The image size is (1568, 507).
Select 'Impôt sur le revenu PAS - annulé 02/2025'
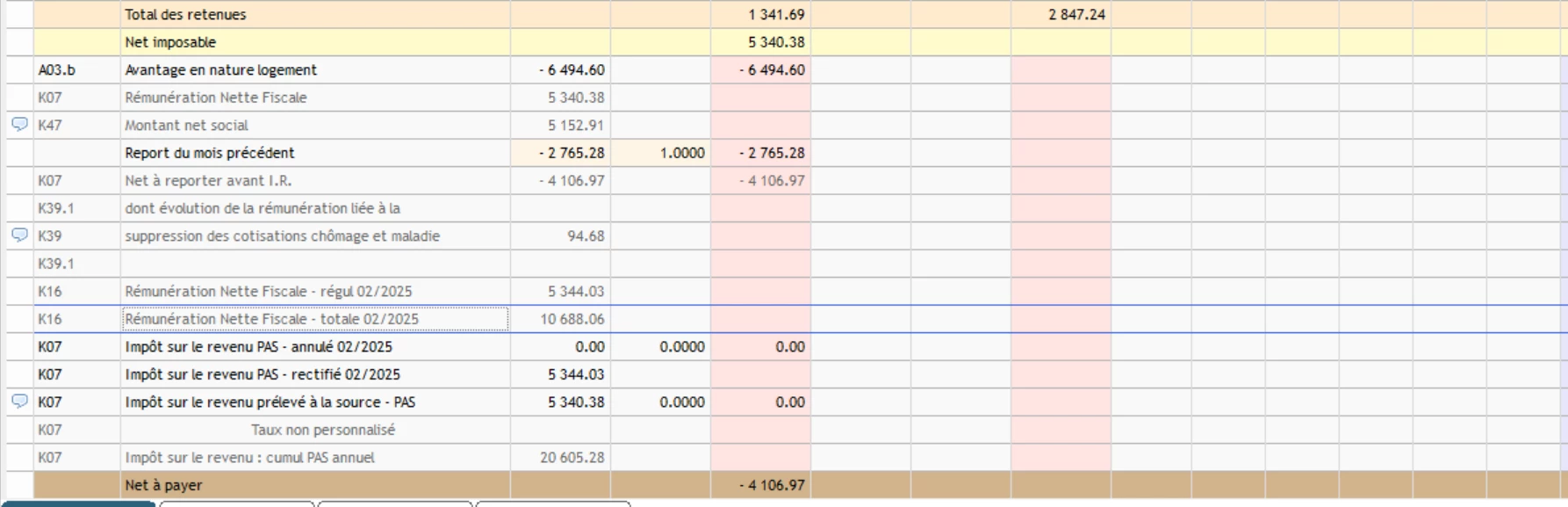pos(259,346)
